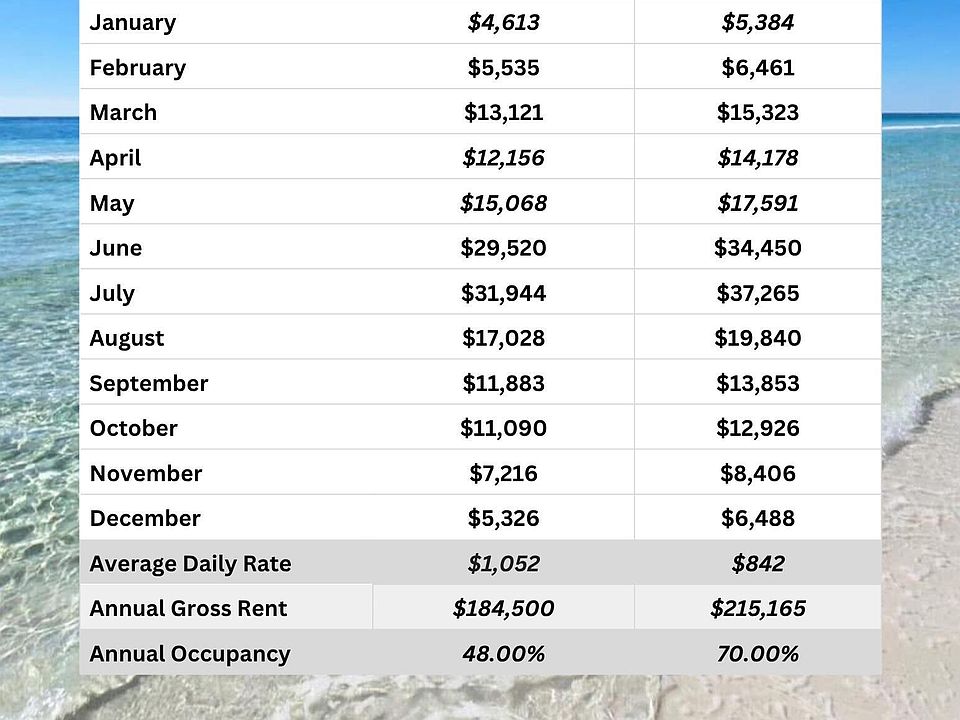The image size is (960, 720).
Task: Select the $5,326 December cell
Action: click(x=503, y=518)
